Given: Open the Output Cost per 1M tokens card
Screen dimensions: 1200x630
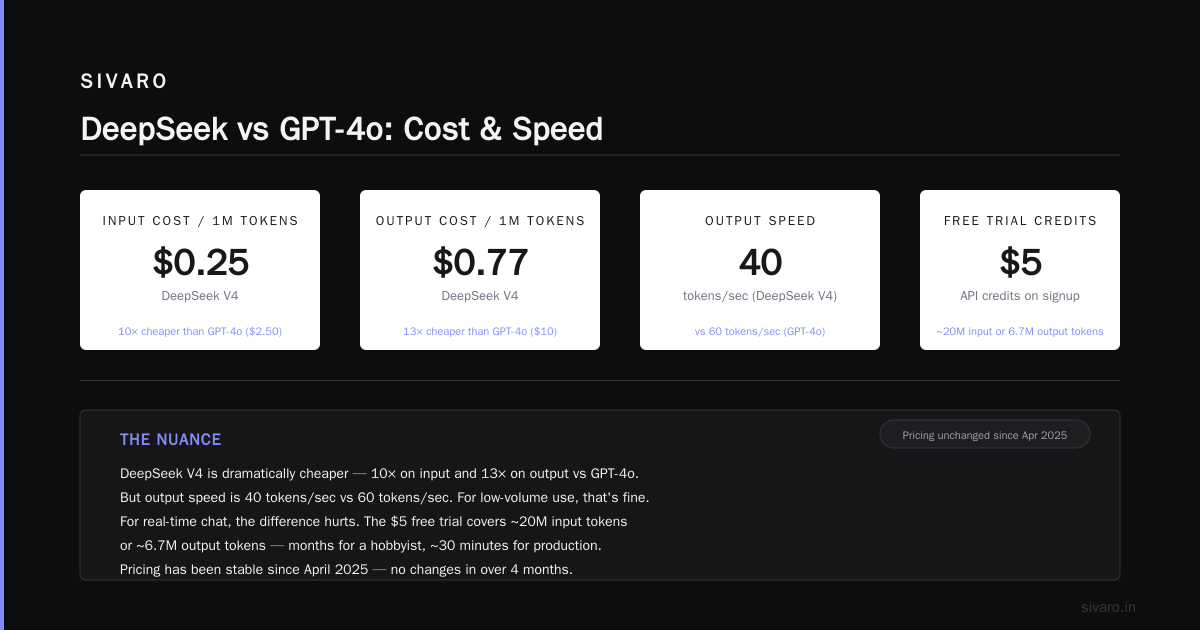Looking at the screenshot, I should (480, 270).
